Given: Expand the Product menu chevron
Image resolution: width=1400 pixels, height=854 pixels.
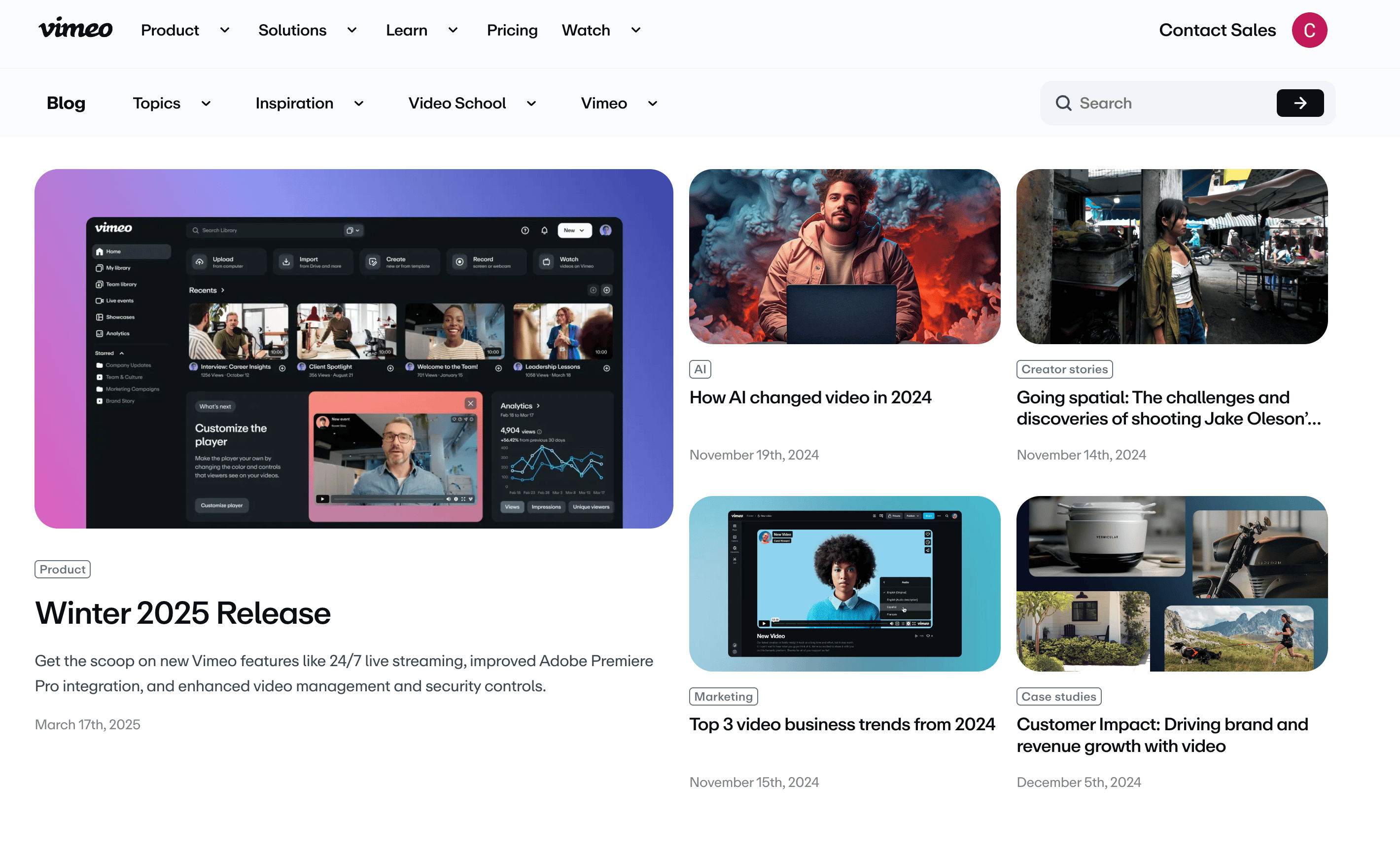Looking at the screenshot, I should (224, 30).
